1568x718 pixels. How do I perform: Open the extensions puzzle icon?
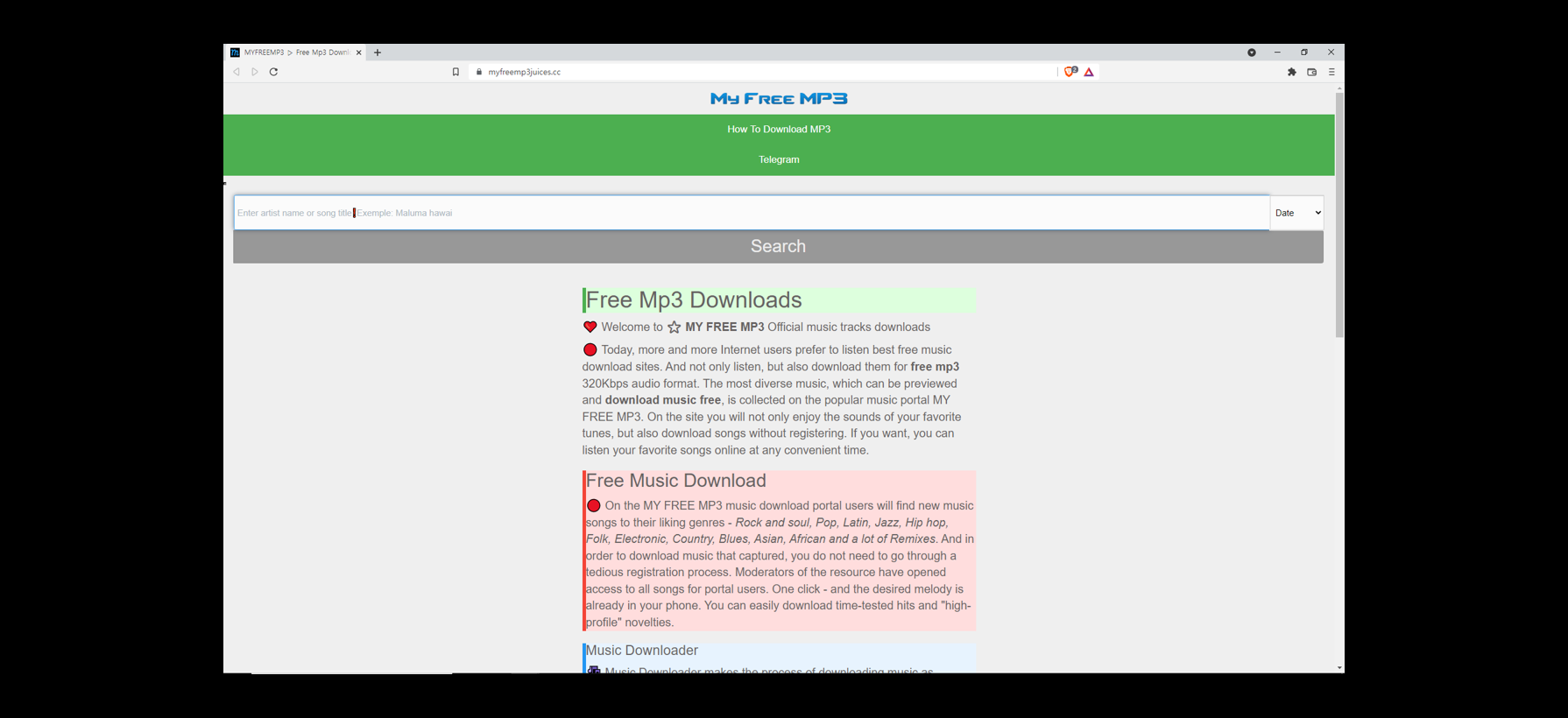[1291, 72]
